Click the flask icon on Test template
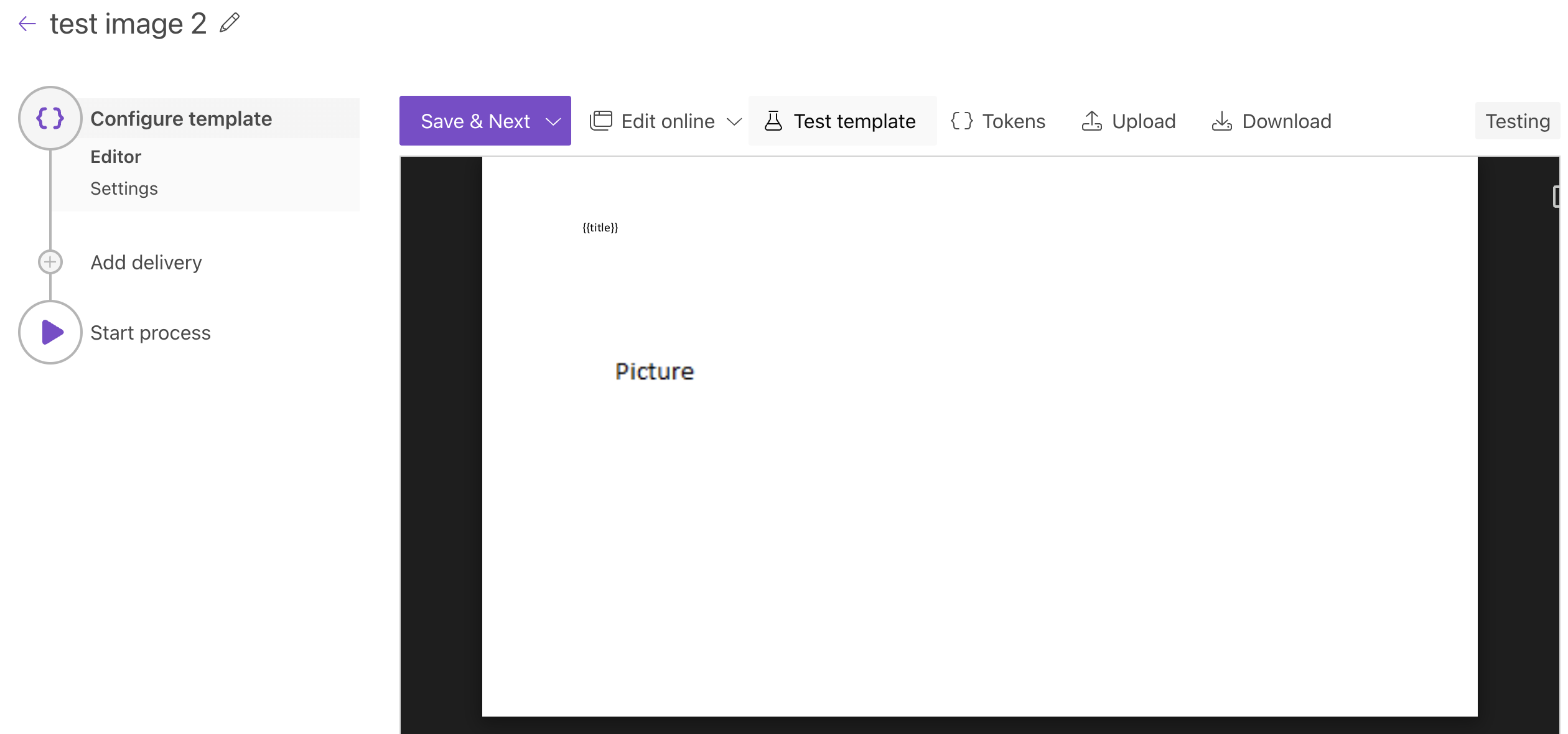This screenshot has width=1568, height=734. (x=773, y=121)
